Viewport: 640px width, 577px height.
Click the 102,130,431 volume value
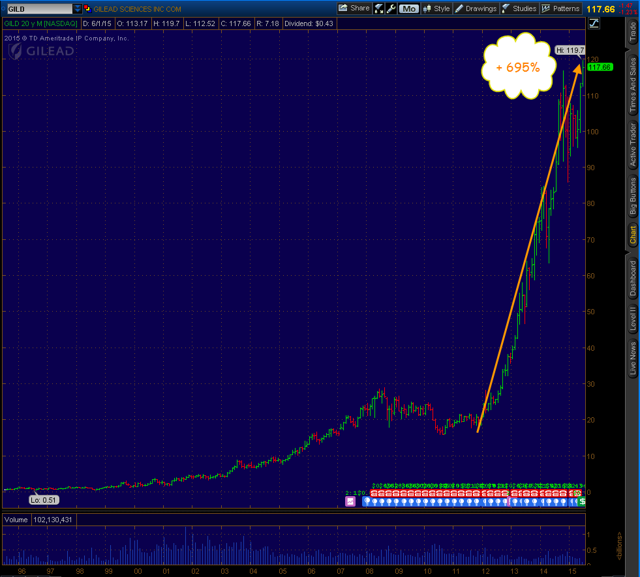53,520
